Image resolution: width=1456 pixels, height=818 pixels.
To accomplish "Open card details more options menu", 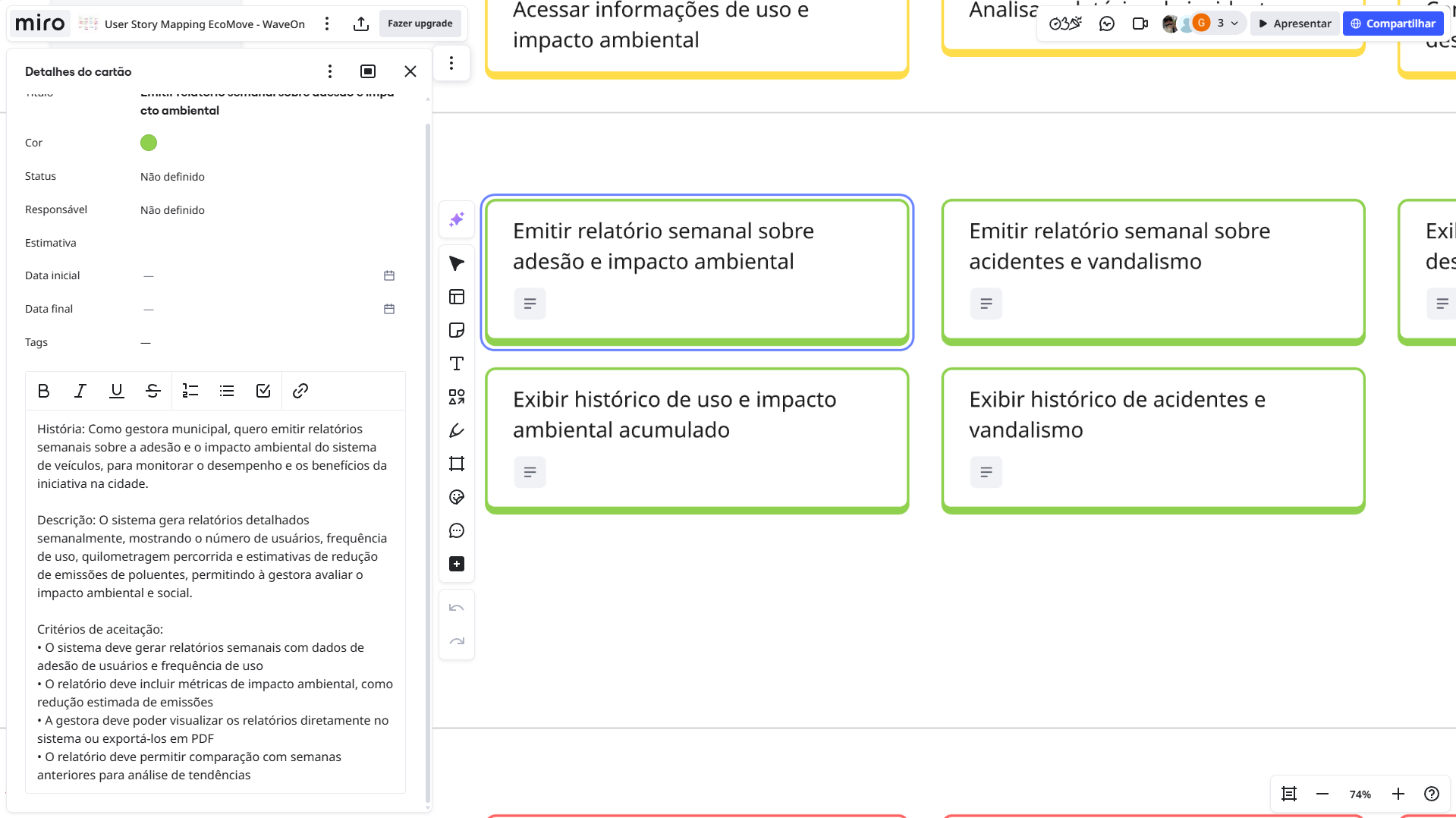I will click(x=329, y=71).
